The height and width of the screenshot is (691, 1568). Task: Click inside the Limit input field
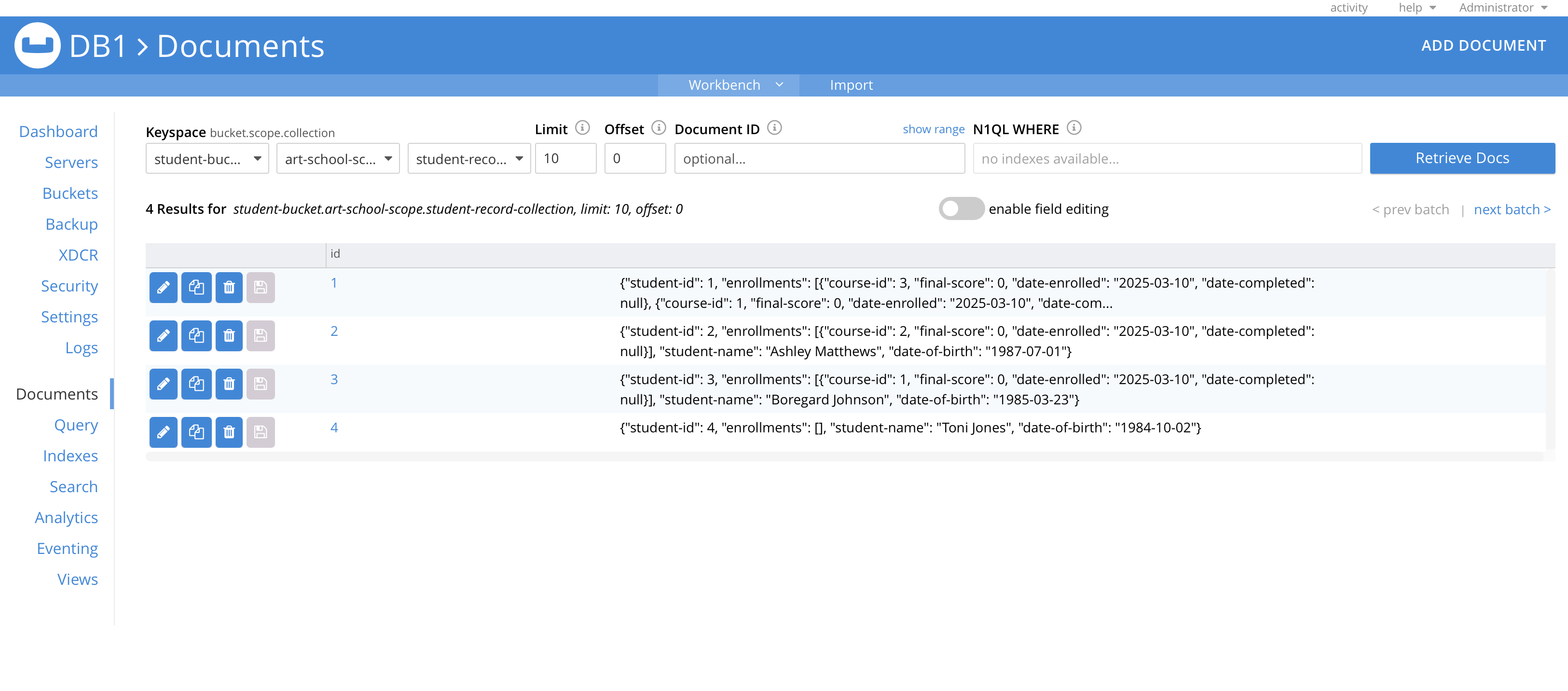tap(565, 158)
